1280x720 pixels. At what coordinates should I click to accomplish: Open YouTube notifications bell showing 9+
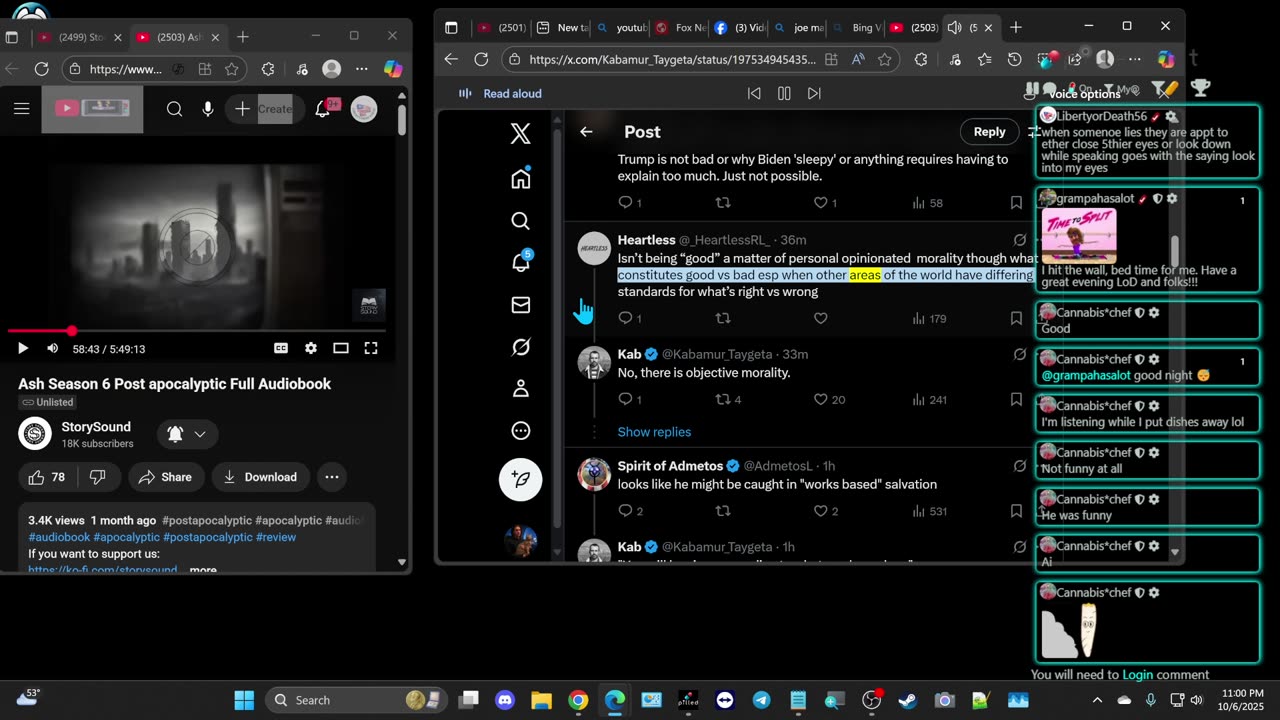323,109
